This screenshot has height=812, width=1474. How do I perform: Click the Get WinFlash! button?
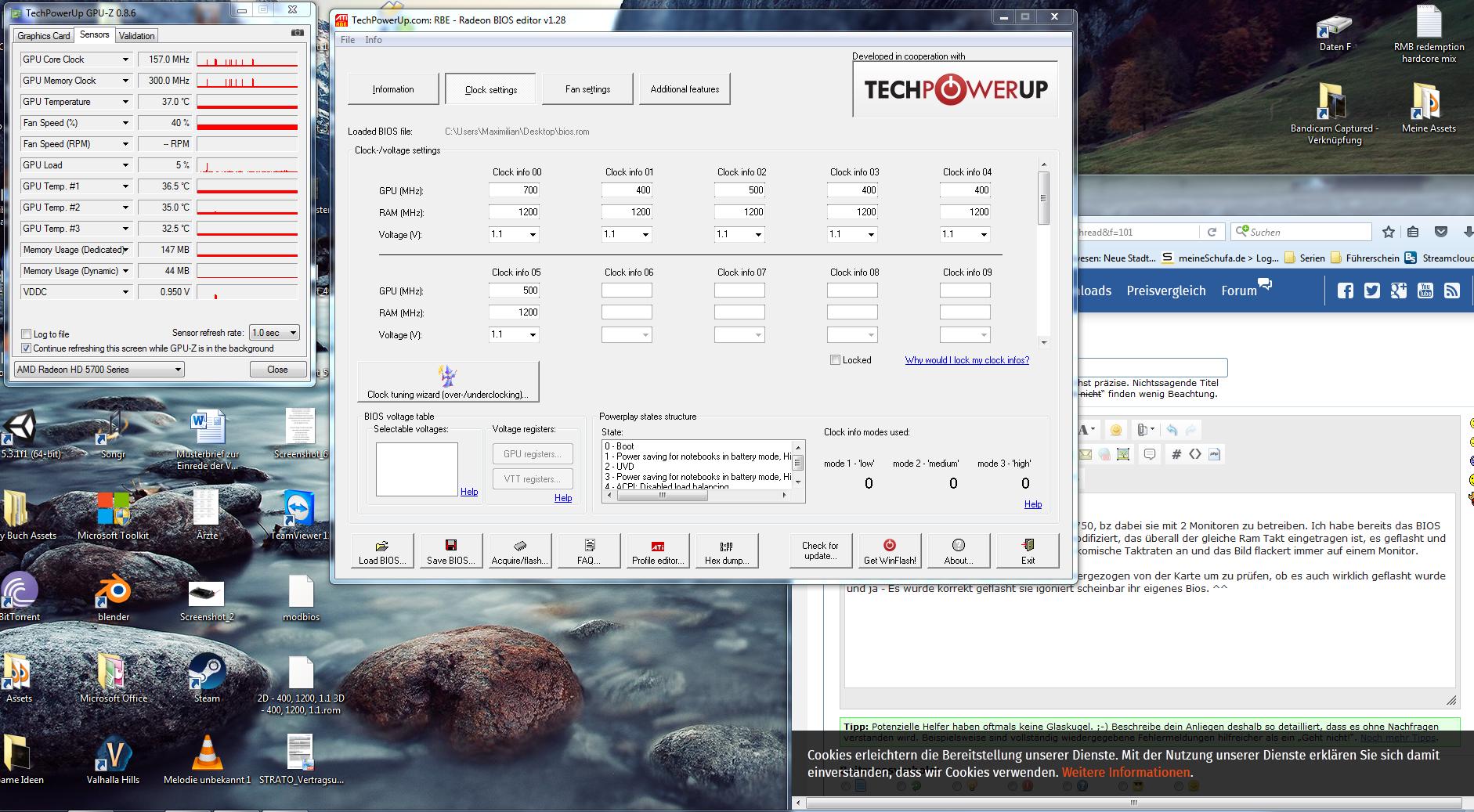pyautogui.click(x=890, y=551)
